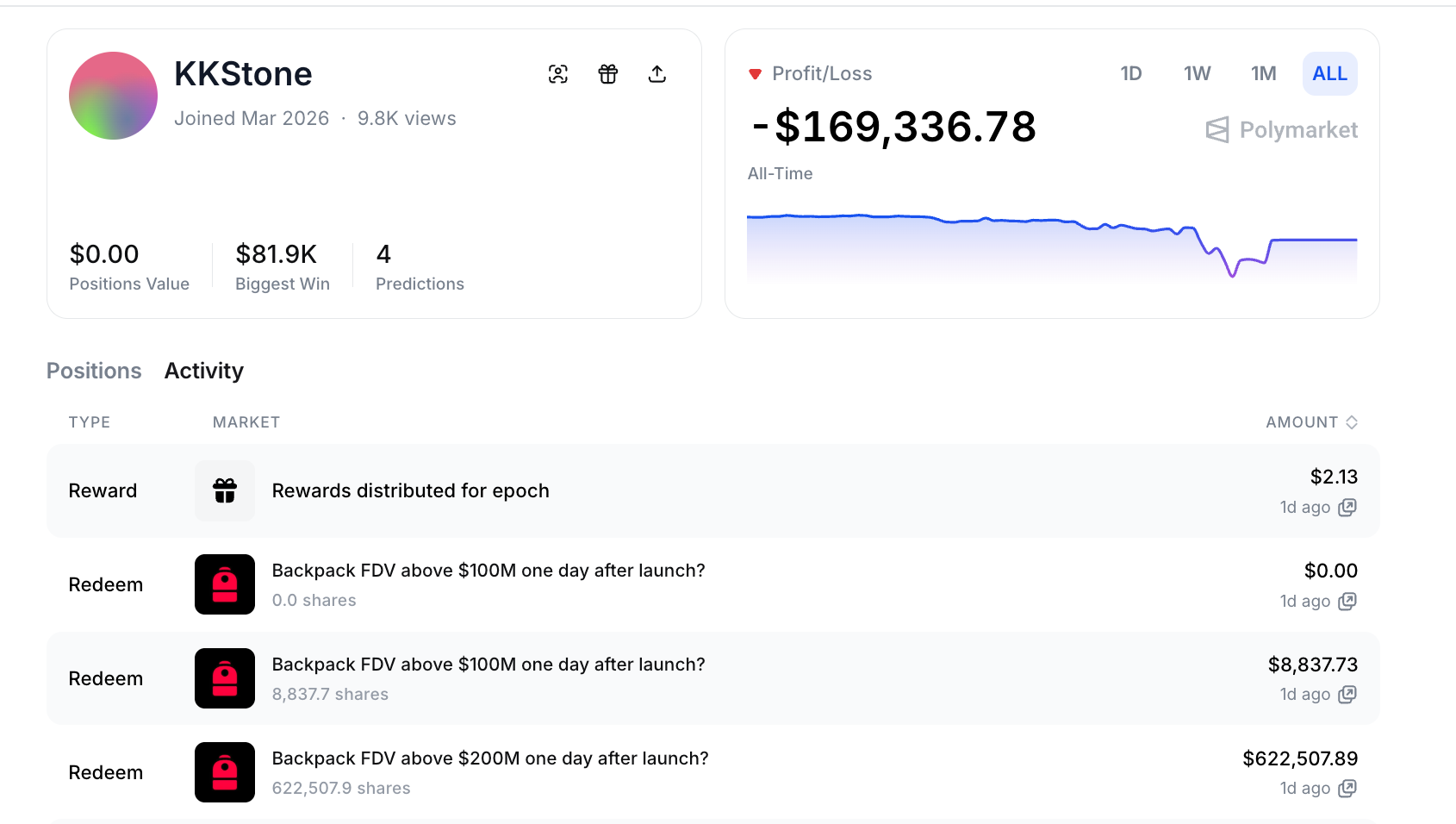Click the gift icon in Rewards distributed row

coord(225,491)
